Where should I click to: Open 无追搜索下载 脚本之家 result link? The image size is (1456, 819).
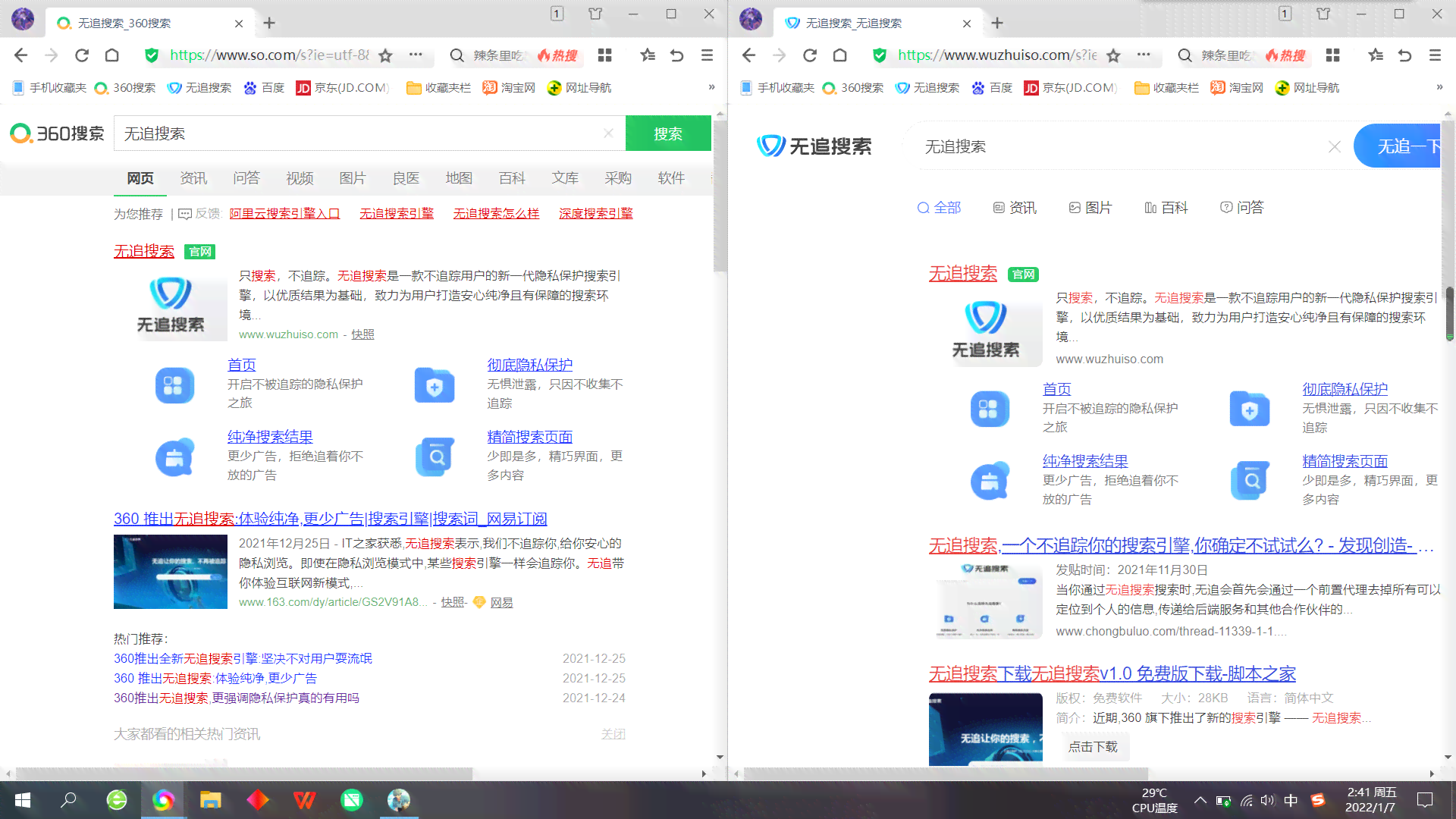tap(1112, 673)
